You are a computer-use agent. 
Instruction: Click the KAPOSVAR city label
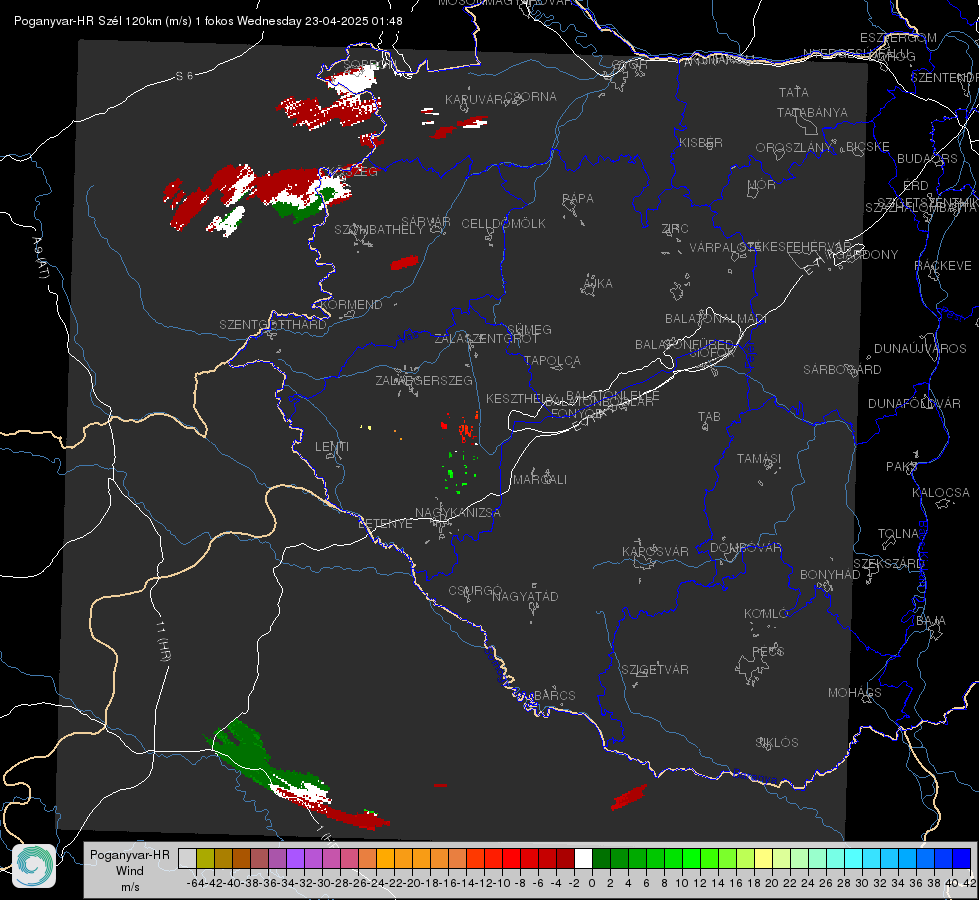[x=655, y=551]
